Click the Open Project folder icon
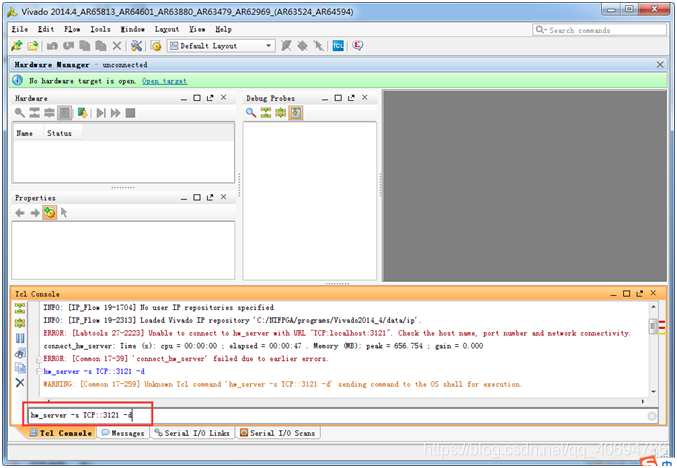 pos(32,46)
